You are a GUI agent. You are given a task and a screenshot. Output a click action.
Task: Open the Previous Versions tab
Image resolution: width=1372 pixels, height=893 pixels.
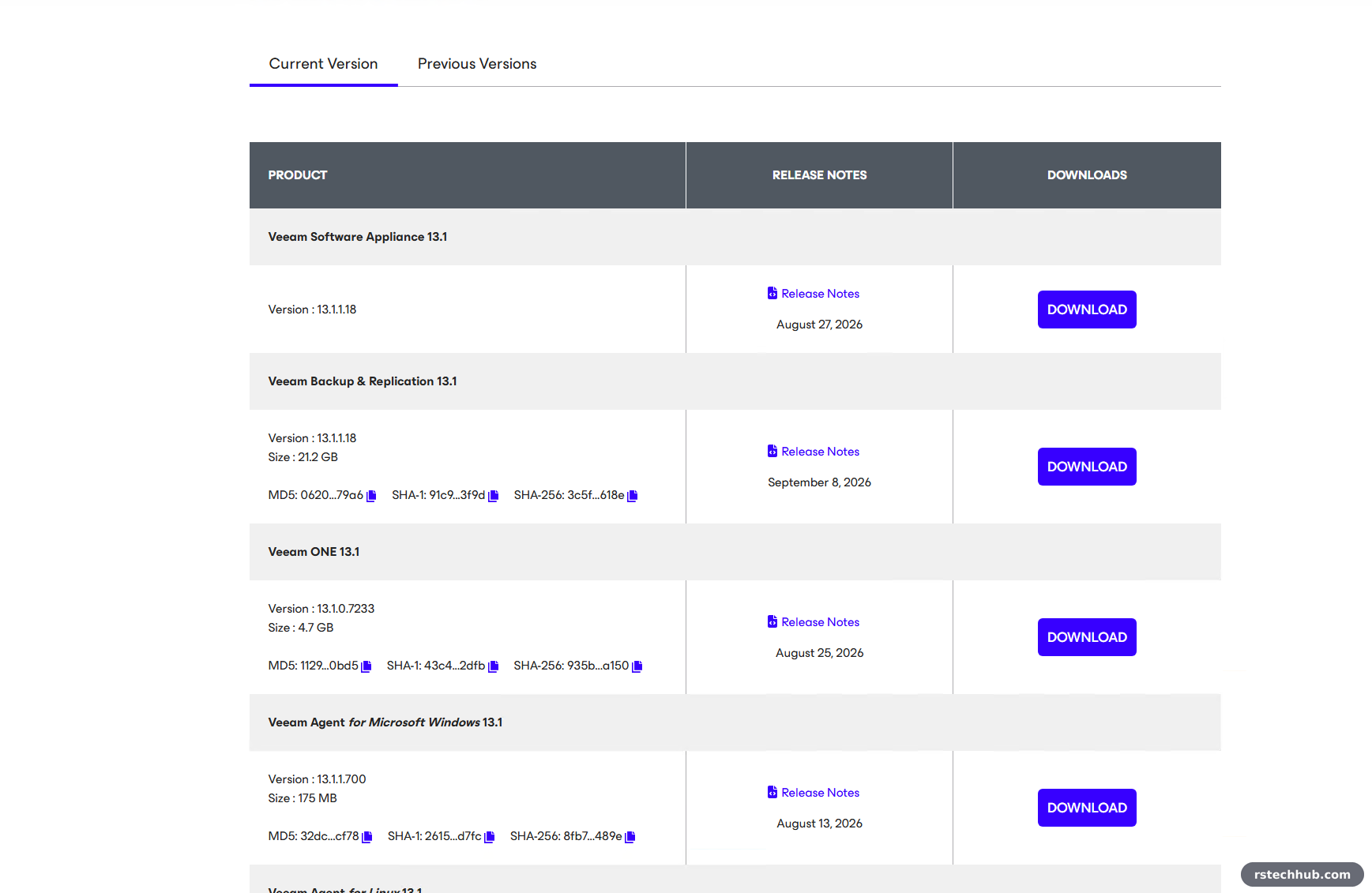point(477,64)
